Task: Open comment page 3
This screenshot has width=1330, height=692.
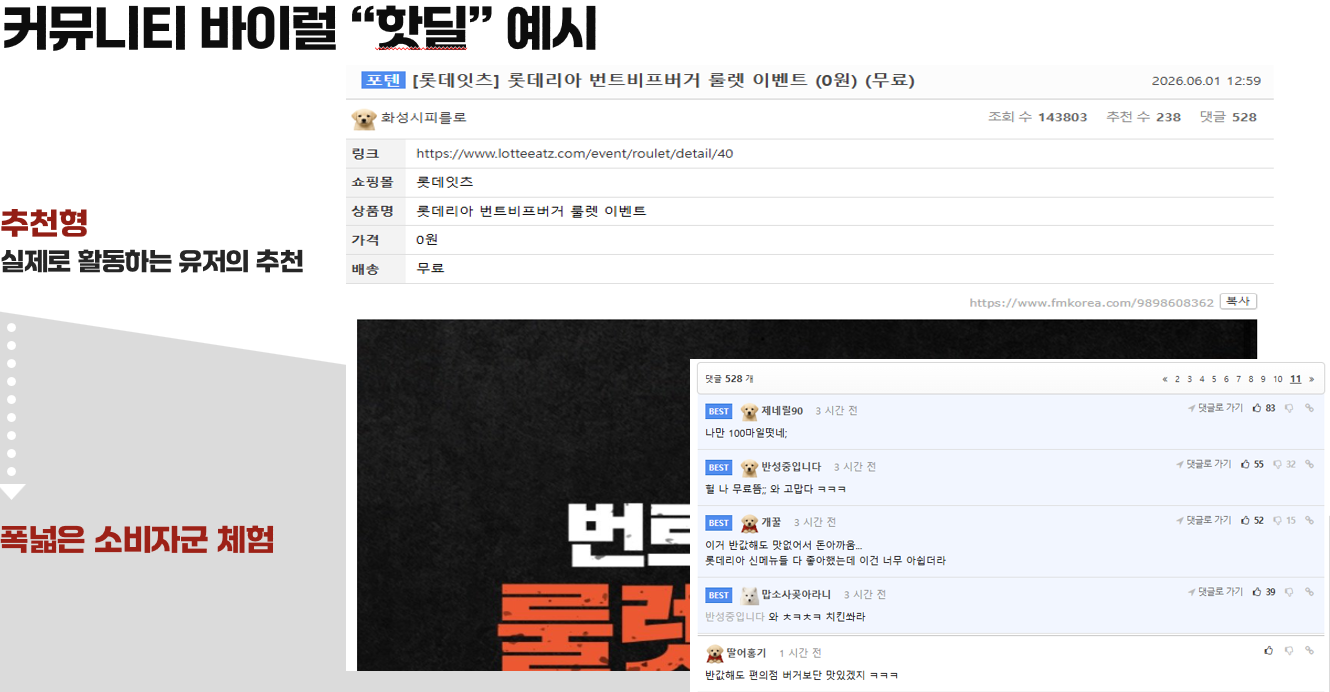Action: 1189,379
